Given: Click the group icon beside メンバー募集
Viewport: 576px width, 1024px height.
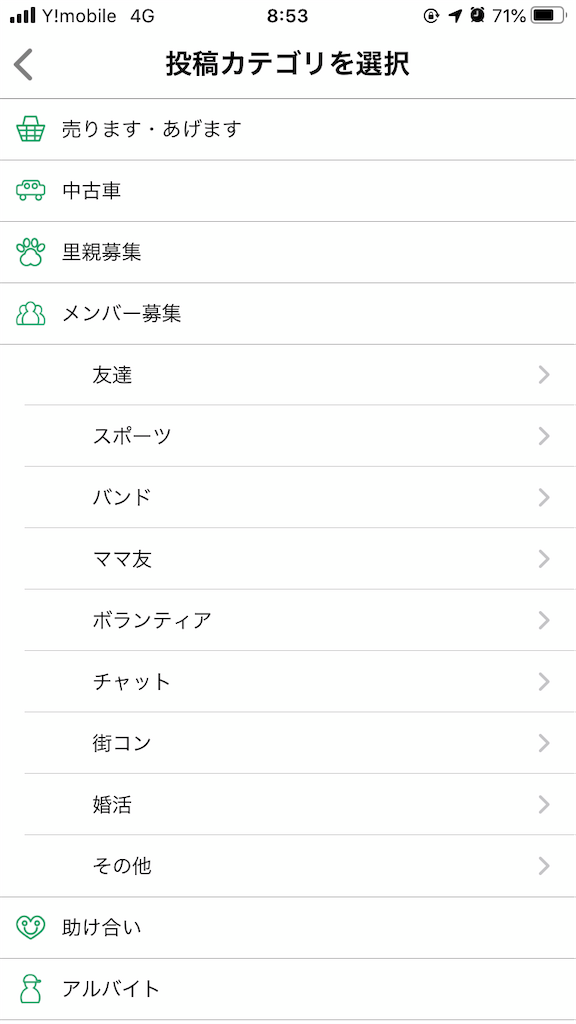Looking at the screenshot, I should 33,312.
